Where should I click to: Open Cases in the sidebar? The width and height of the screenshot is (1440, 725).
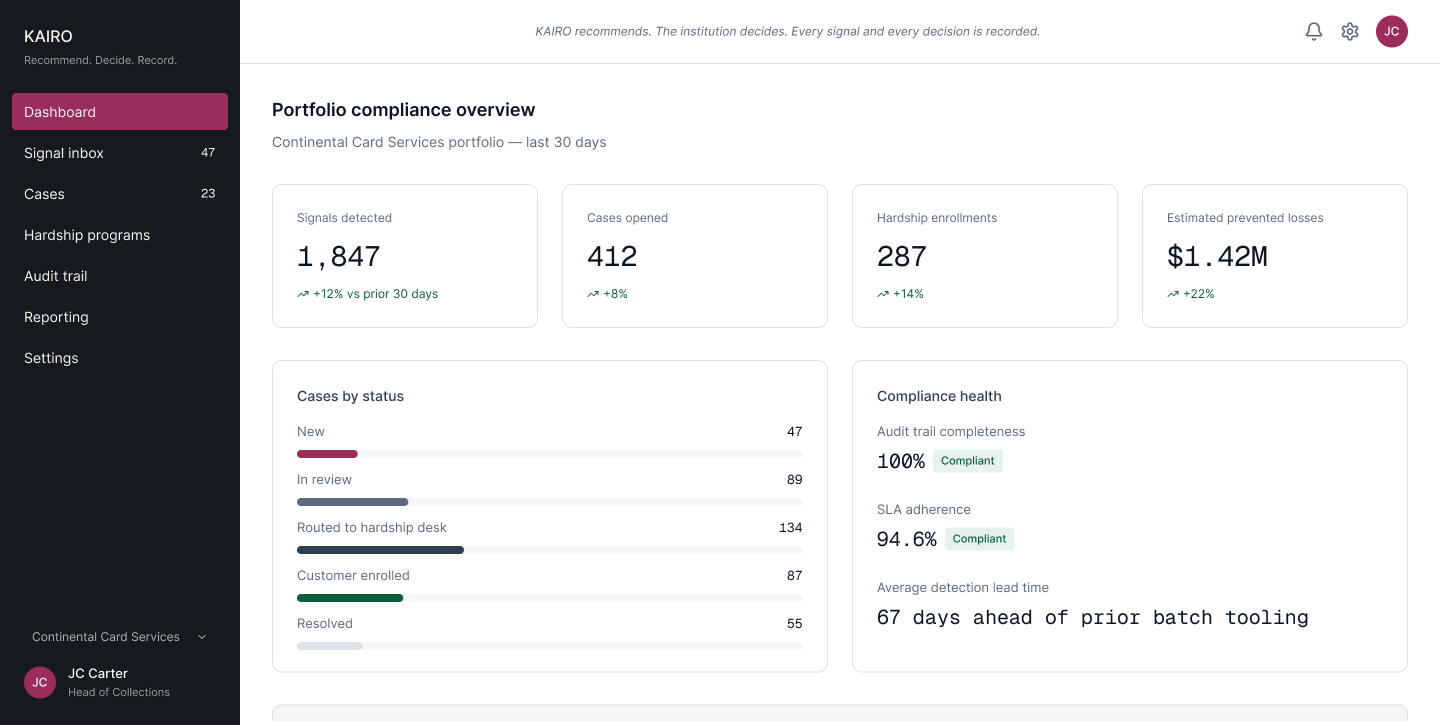[120, 194]
